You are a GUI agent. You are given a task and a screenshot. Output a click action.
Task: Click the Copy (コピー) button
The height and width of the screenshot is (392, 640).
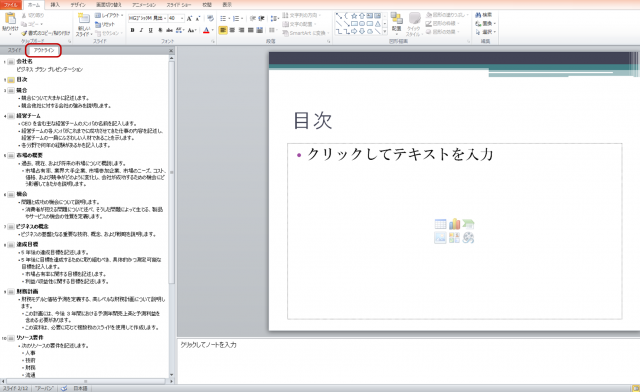tap(31, 24)
